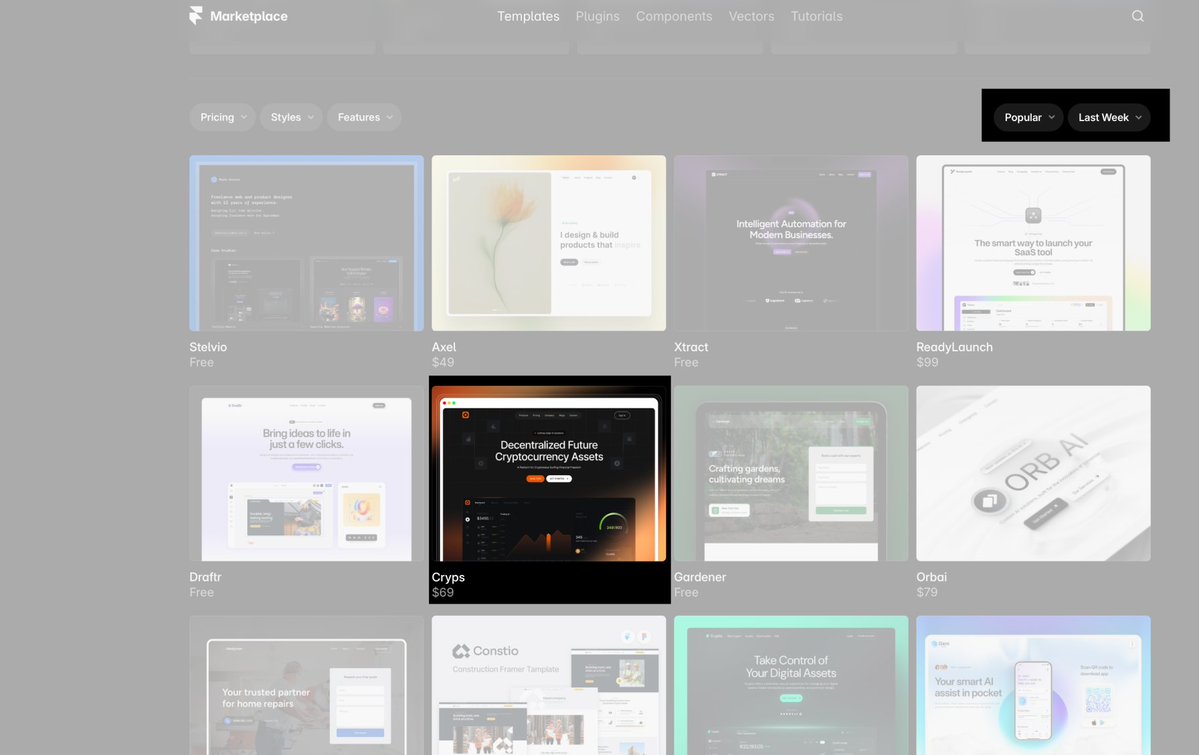View the Xtract free template
Screen dimensions: 1199x755
click(790, 242)
